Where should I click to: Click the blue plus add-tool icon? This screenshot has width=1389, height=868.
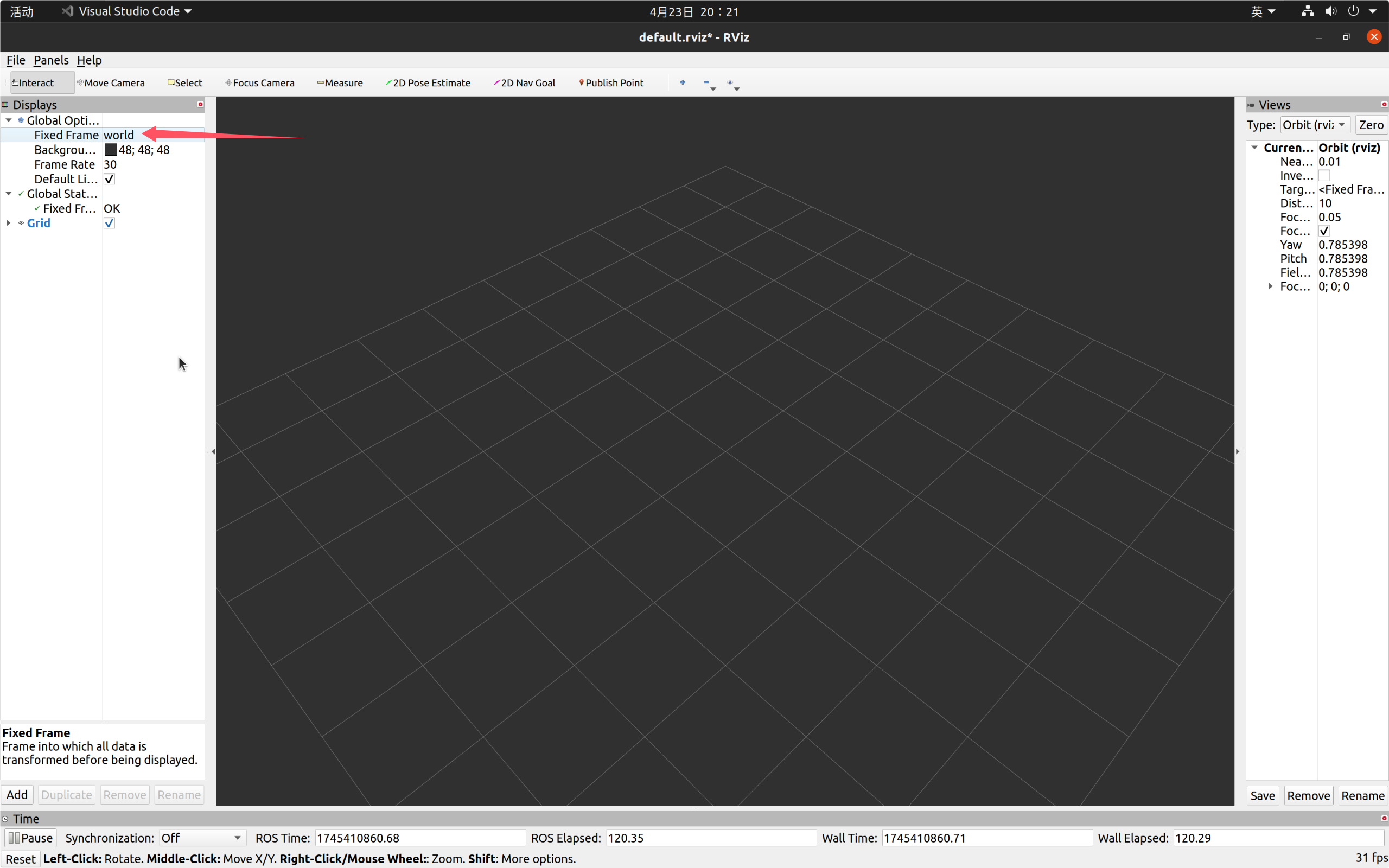click(683, 82)
